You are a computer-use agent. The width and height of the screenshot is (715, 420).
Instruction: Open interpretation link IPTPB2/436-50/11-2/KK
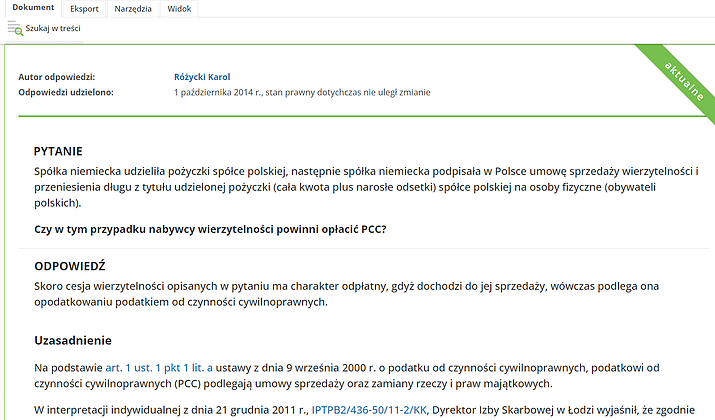pyautogui.click(x=369, y=409)
